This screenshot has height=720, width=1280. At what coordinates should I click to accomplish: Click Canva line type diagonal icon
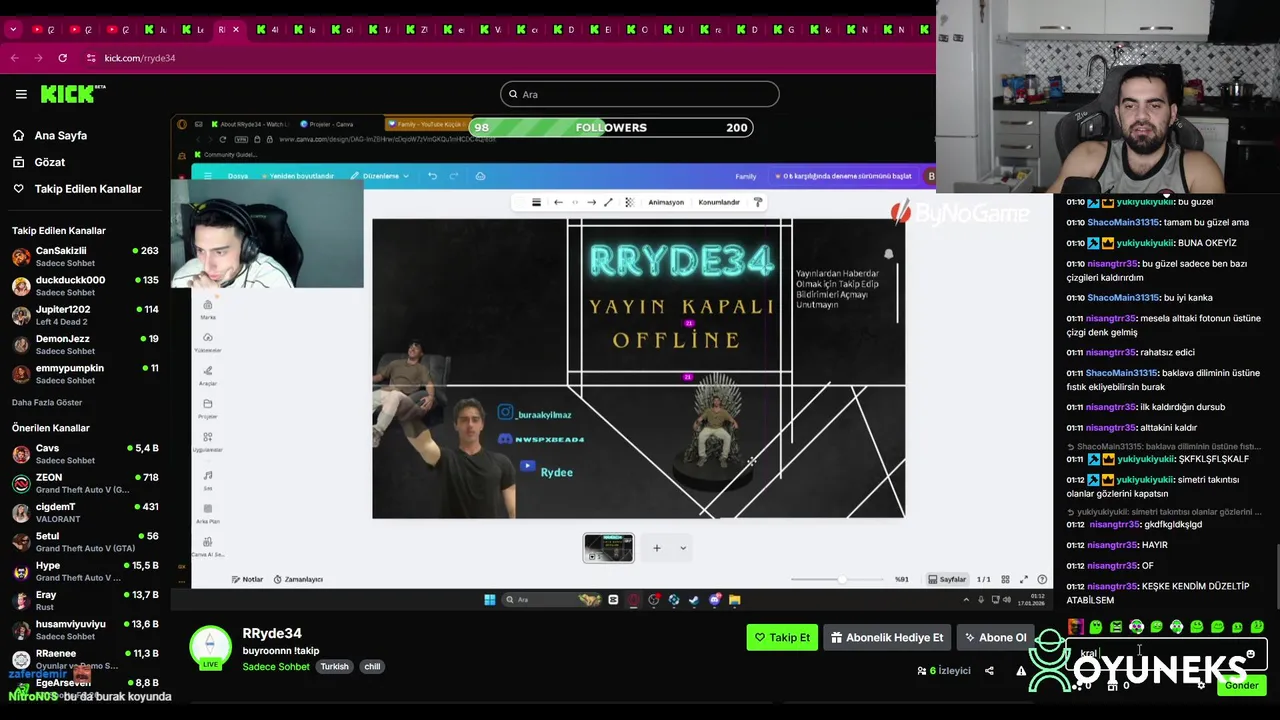(x=608, y=202)
